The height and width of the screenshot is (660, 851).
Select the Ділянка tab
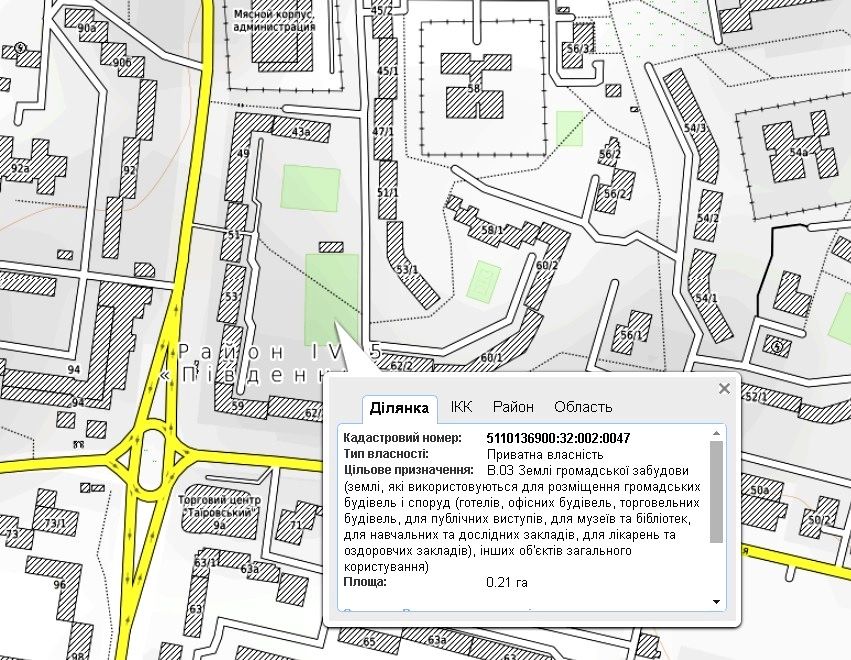coord(399,408)
